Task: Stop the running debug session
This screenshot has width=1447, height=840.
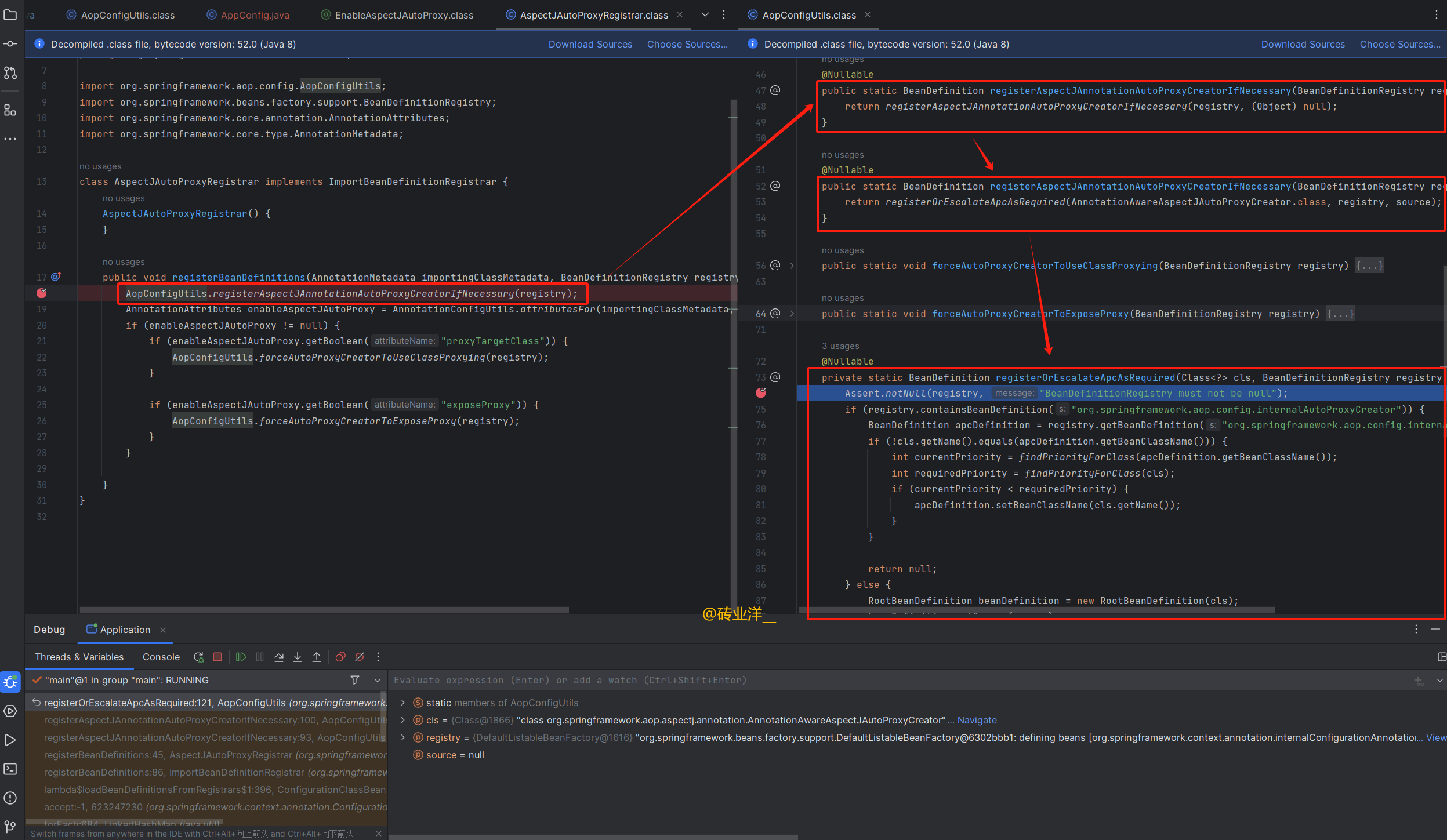Action: click(217, 657)
